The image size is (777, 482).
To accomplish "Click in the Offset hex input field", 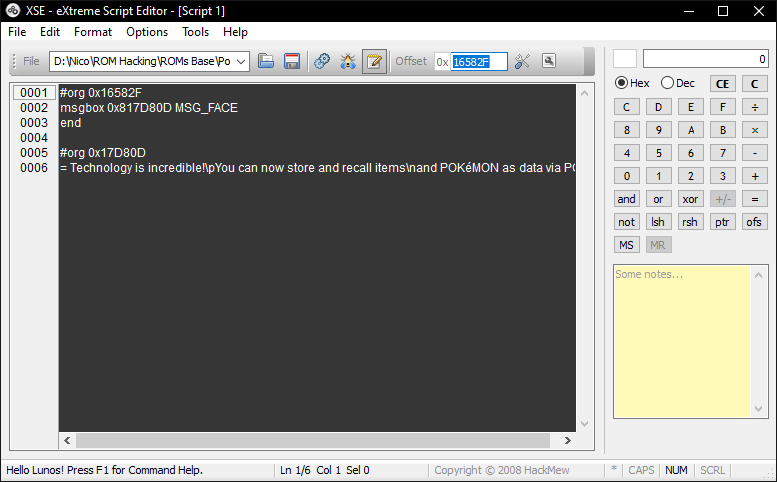I will coord(478,61).
